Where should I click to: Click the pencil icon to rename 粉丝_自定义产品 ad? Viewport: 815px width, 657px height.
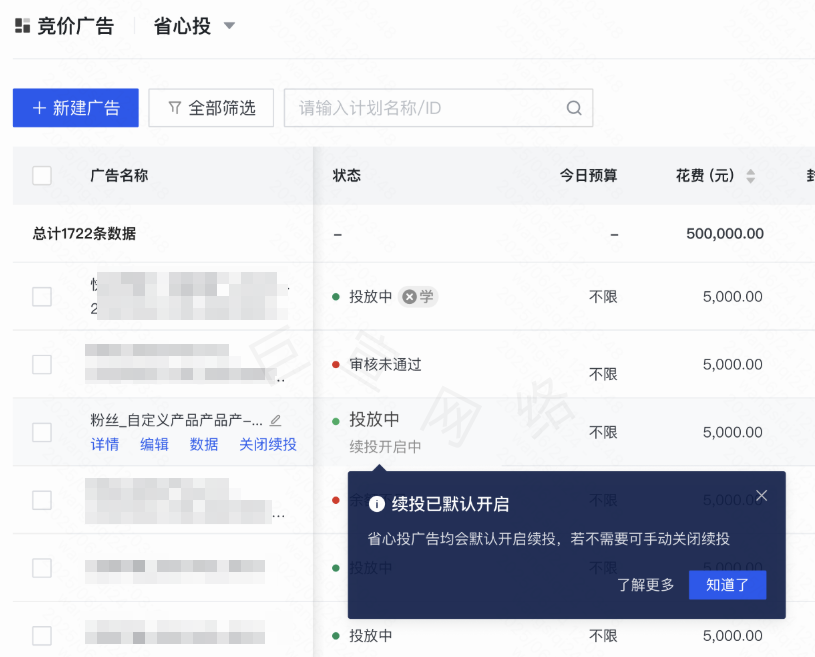click(274, 420)
